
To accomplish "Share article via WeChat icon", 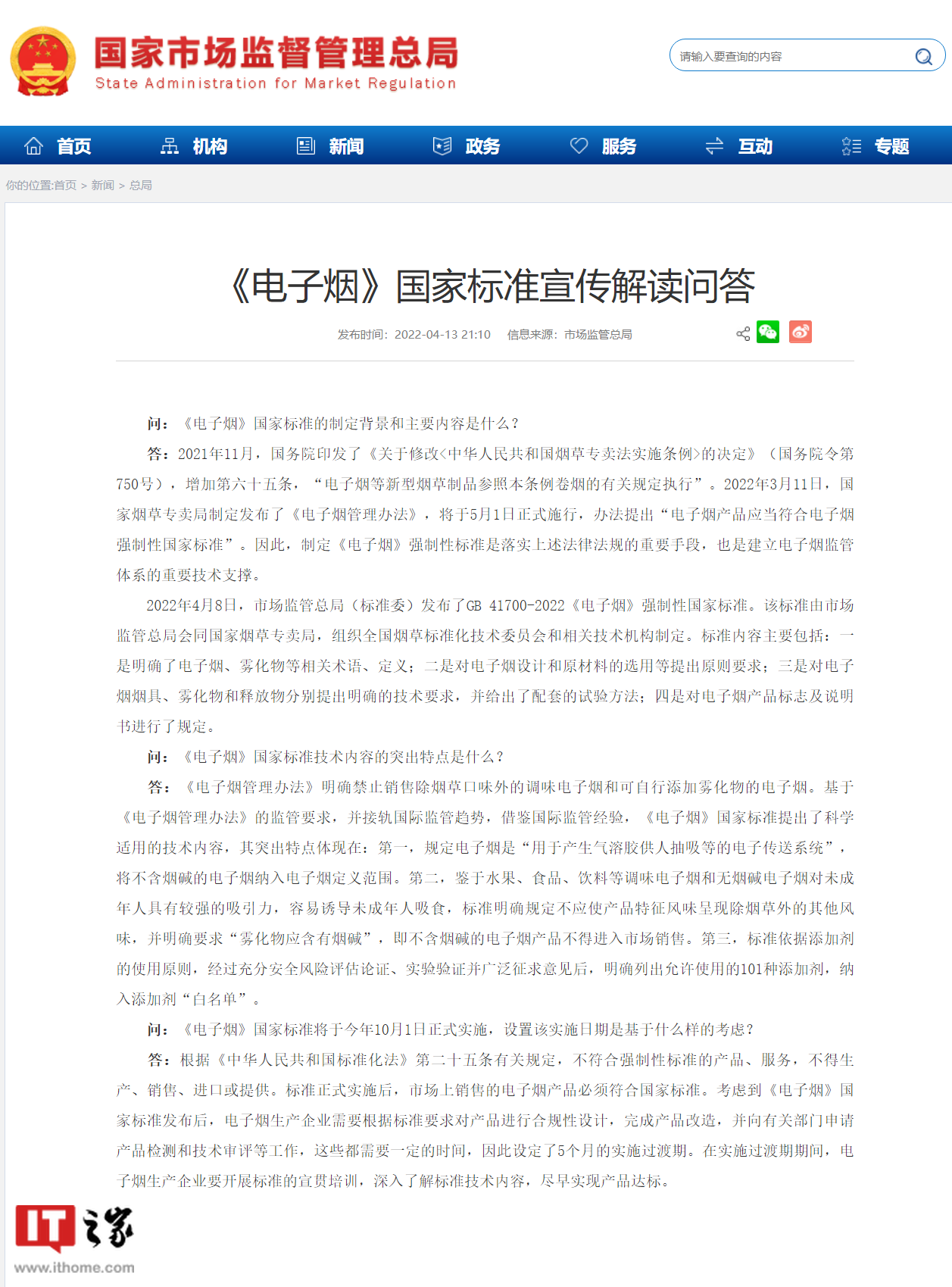I will pyautogui.click(x=768, y=333).
